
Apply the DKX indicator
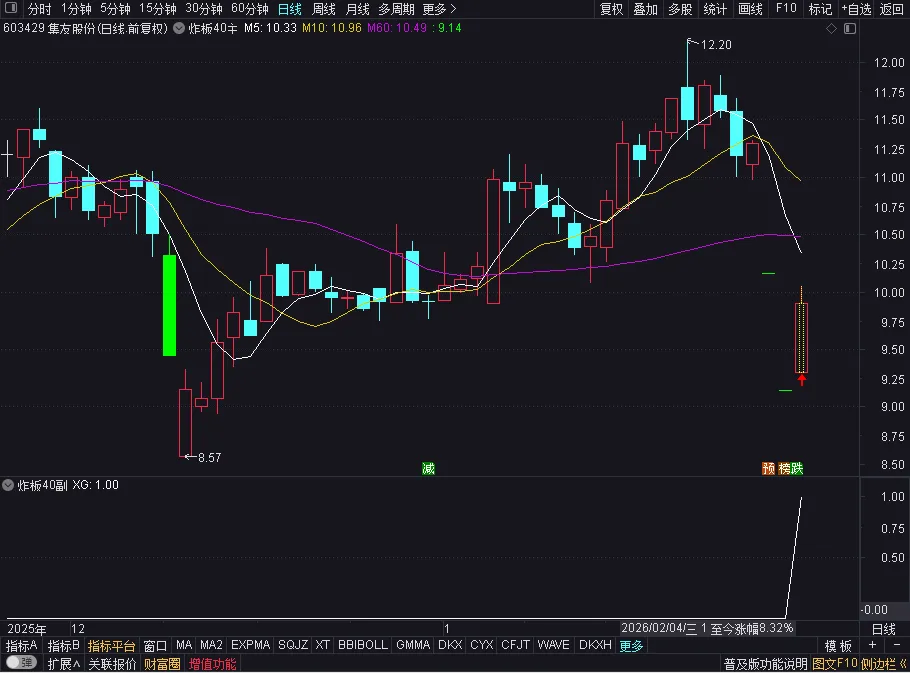coord(450,646)
